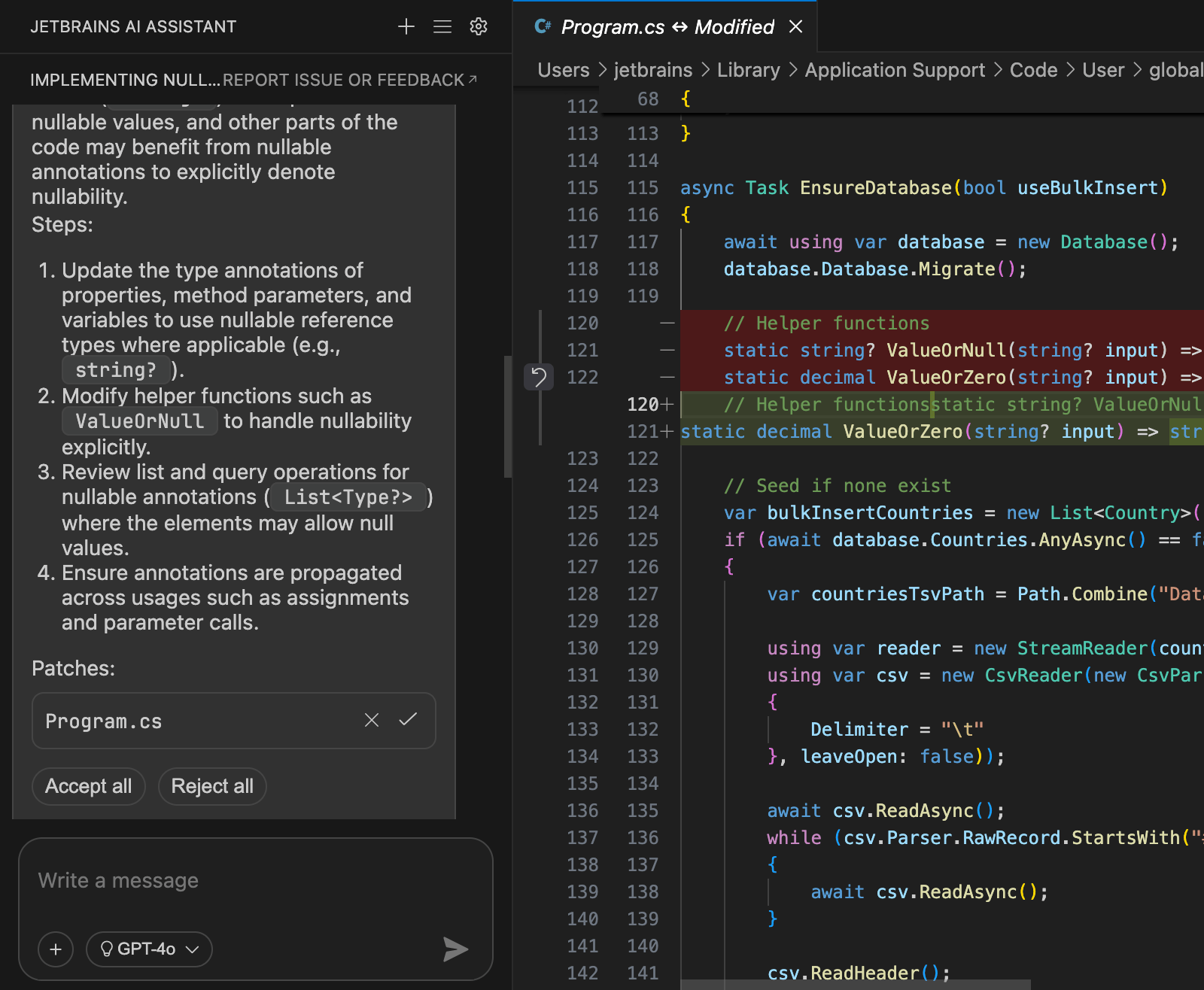Start a new chat with plus icon
The width and height of the screenshot is (1204, 990).
[x=406, y=27]
